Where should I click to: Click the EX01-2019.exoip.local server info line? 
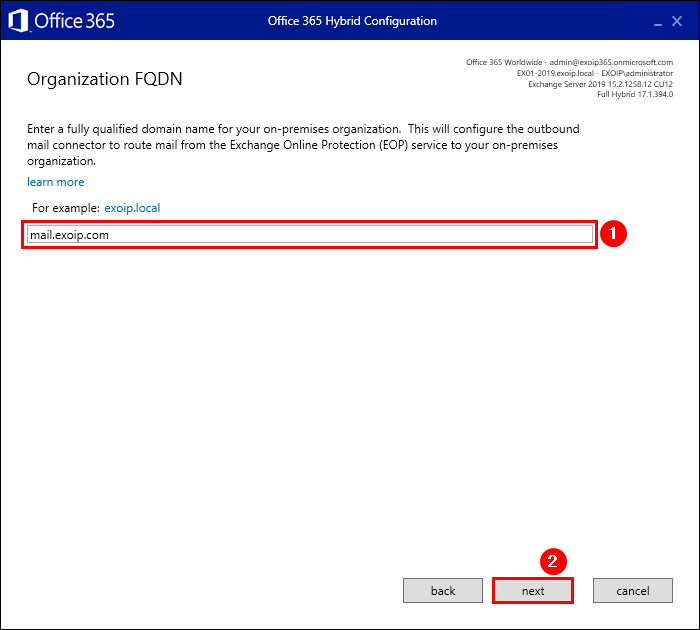click(x=594, y=73)
